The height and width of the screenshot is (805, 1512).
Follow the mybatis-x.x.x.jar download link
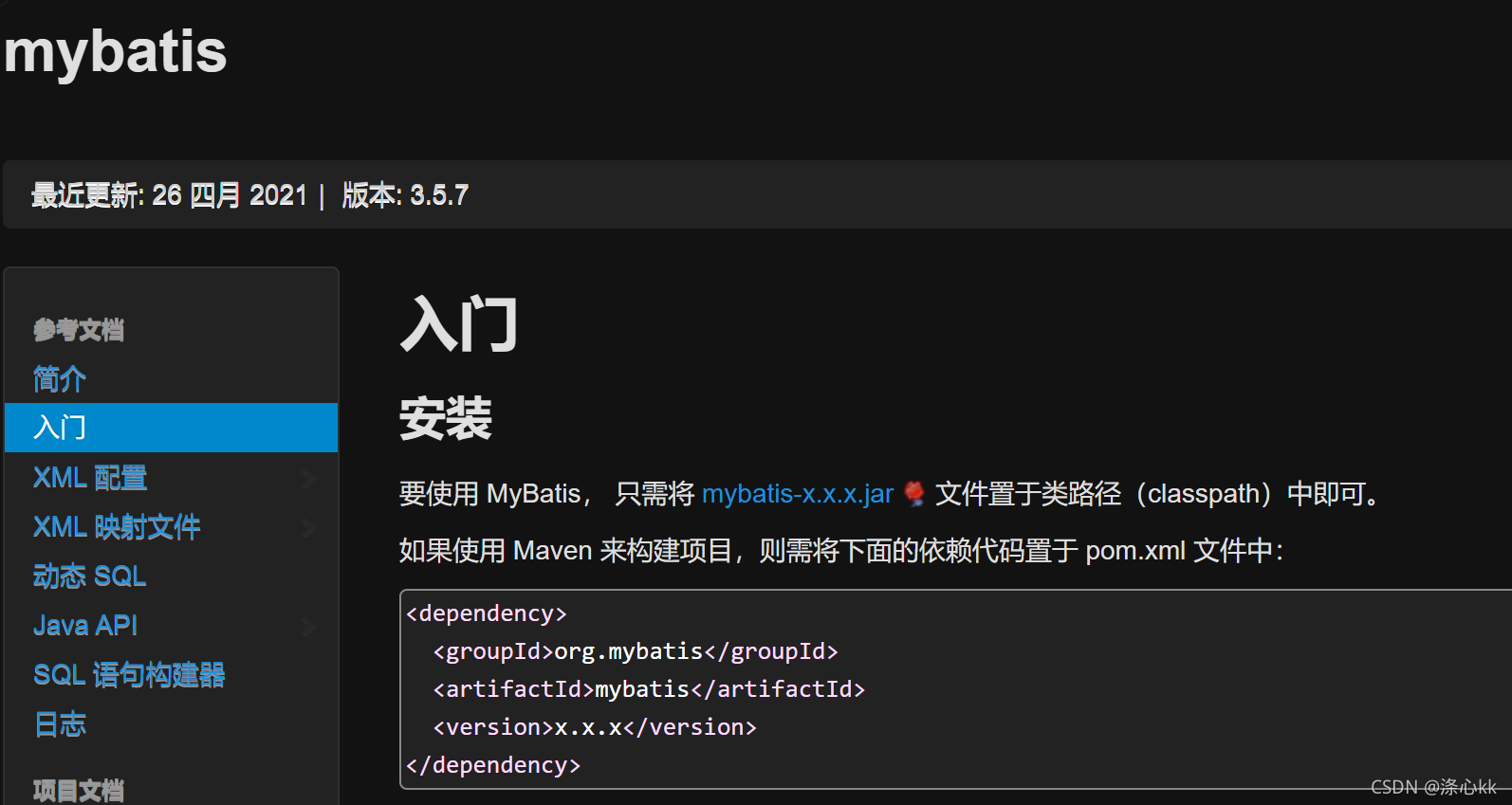[x=798, y=494]
